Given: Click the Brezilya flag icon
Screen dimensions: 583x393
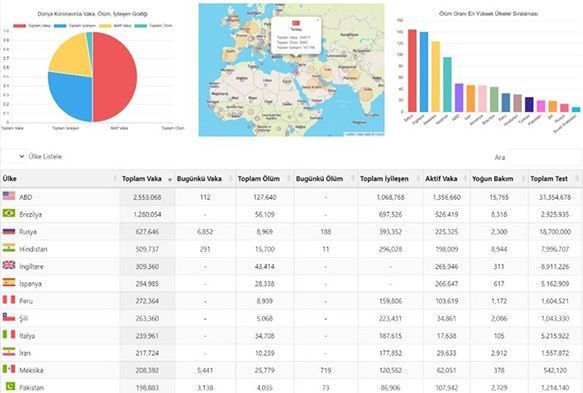Looking at the screenshot, I should (9, 213).
